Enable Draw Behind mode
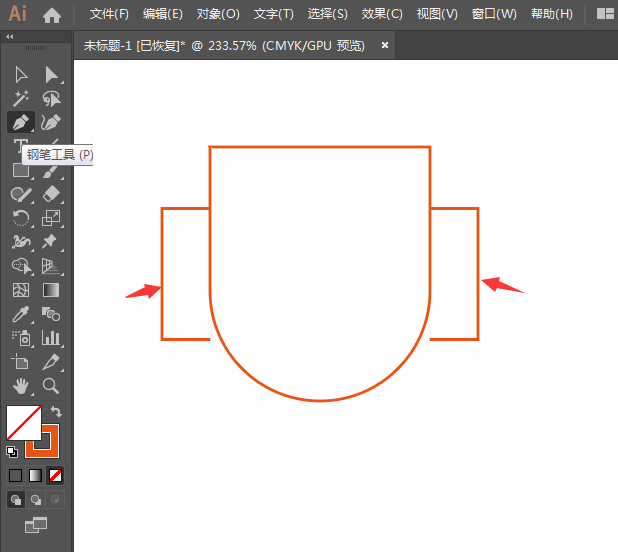This screenshot has width=618, height=552. click(35, 500)
